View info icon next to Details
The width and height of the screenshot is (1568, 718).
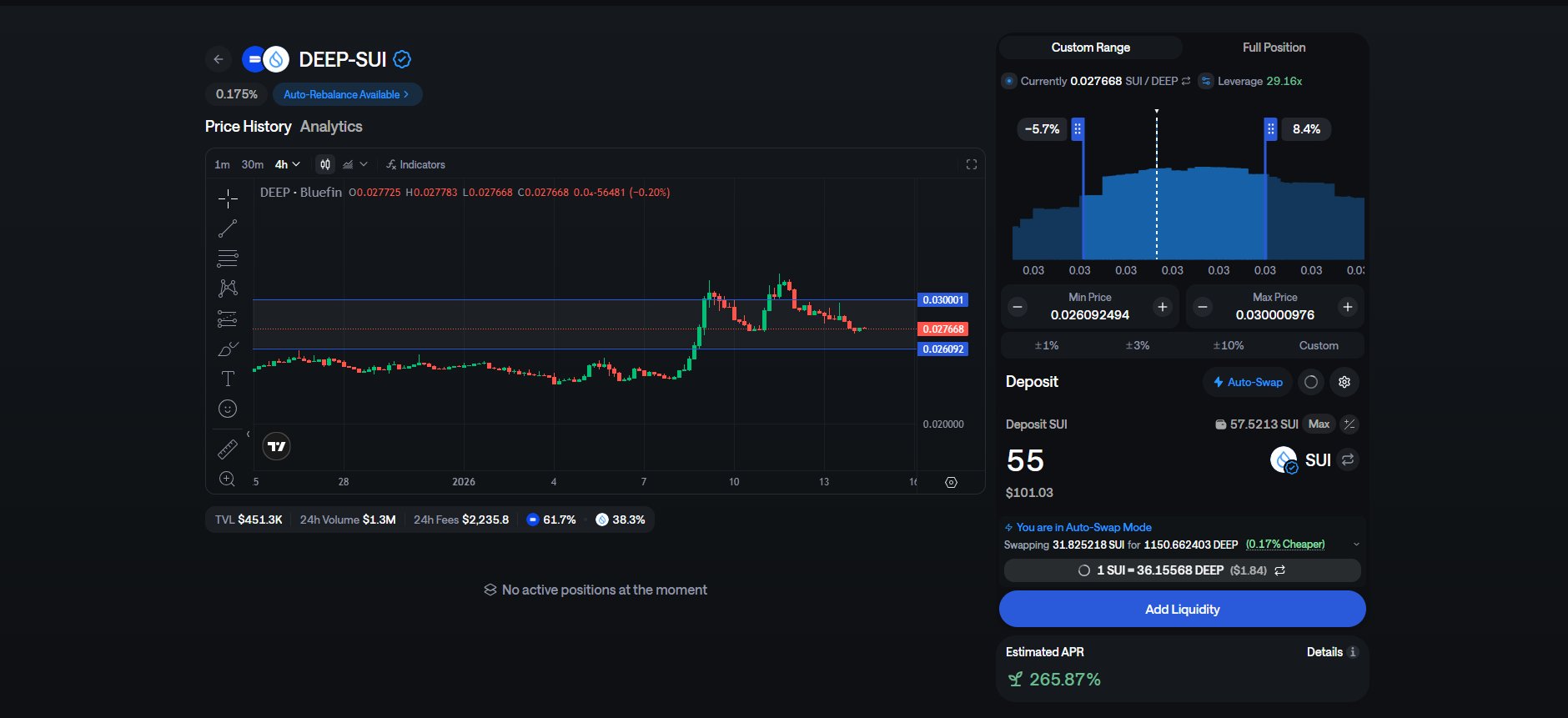[1353, 652]
